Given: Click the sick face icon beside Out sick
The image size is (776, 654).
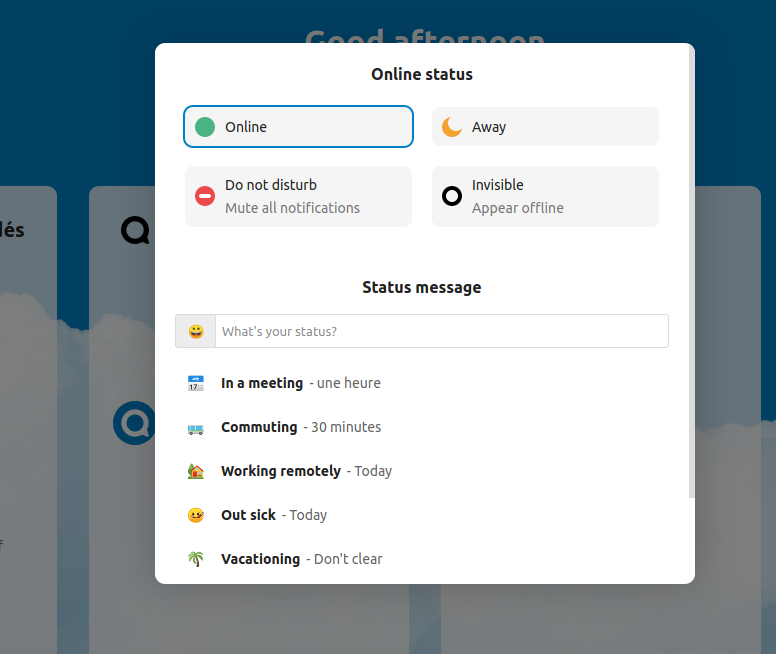Looking at the screenshot, I should click(196, 515).
